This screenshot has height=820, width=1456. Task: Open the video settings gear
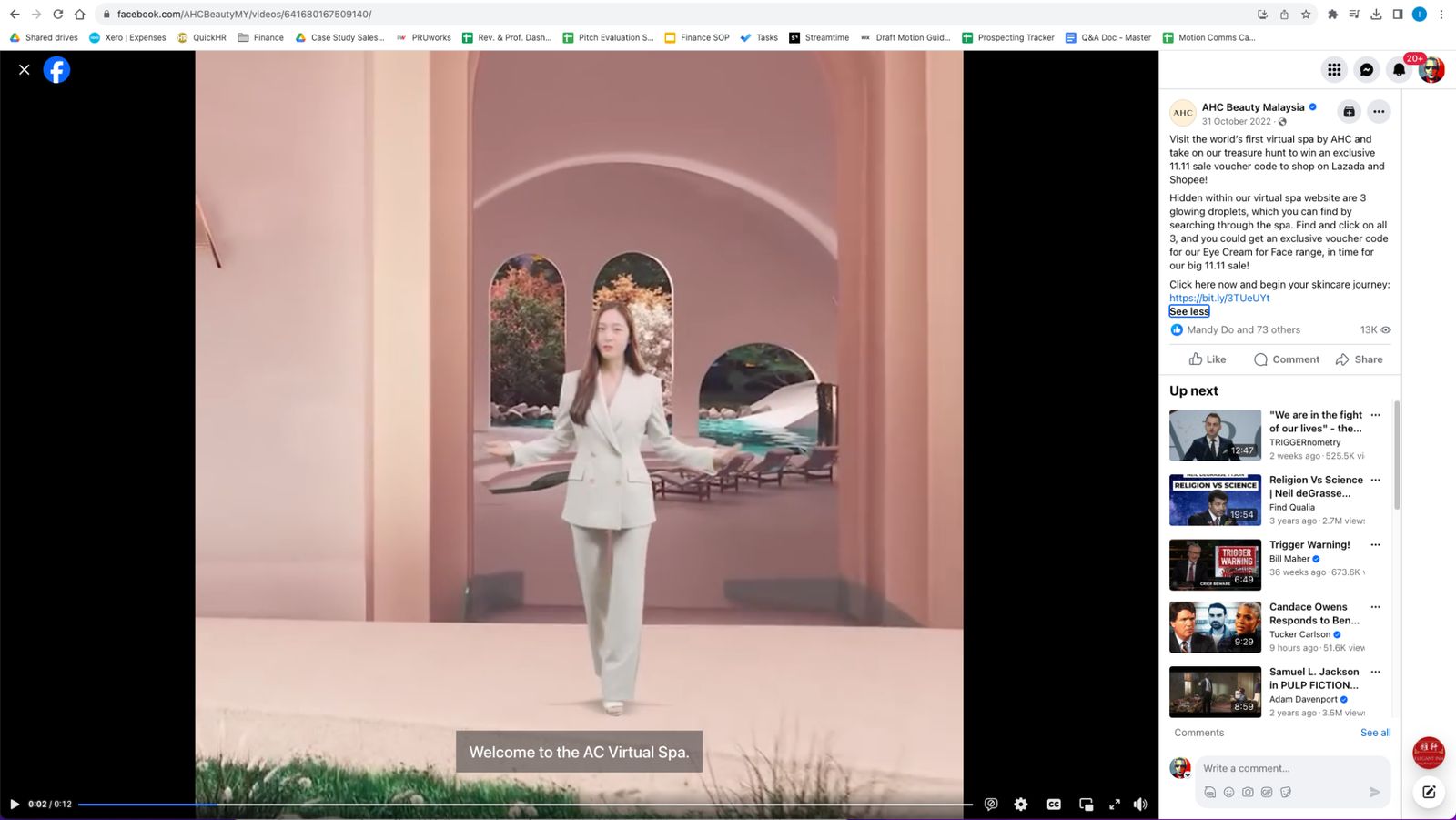coord(1021,804)
